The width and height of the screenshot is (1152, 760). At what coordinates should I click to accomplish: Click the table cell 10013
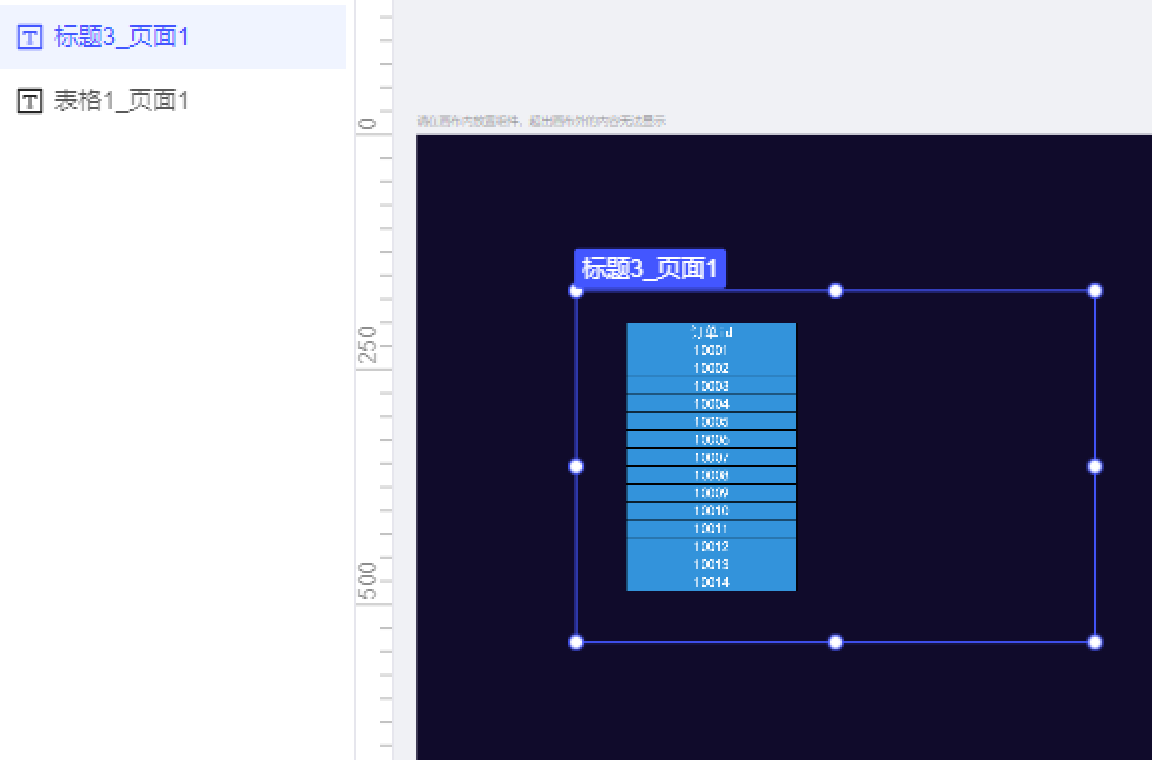[711, 564]
